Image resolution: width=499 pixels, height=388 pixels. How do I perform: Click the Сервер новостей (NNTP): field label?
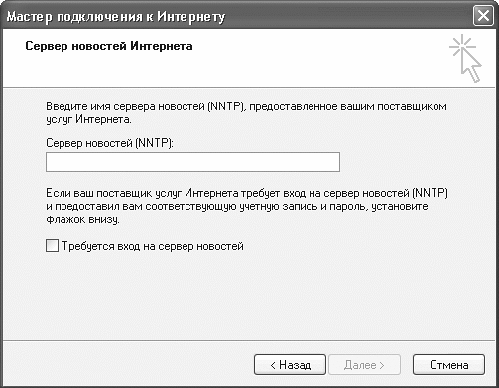110,143
